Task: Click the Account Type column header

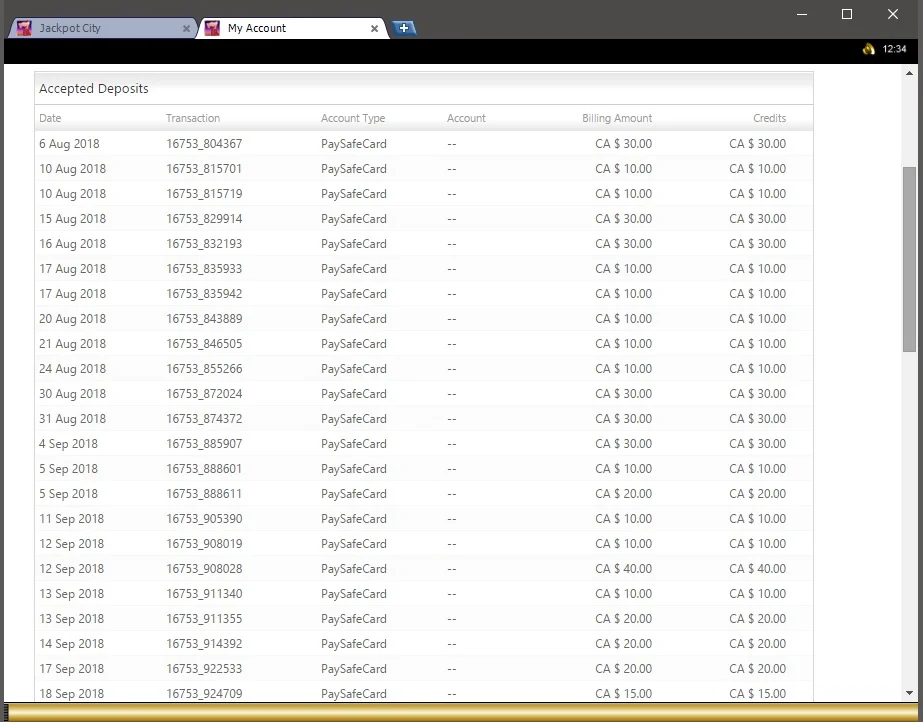Action: tap(353, 118)
